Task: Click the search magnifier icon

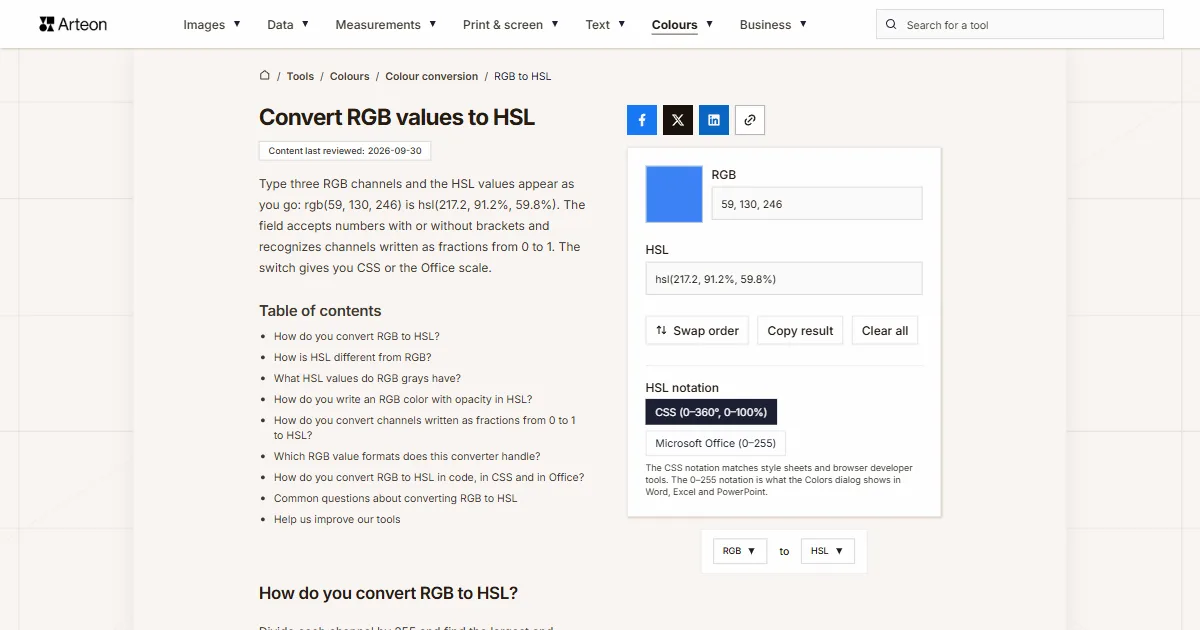Action: 892,25
